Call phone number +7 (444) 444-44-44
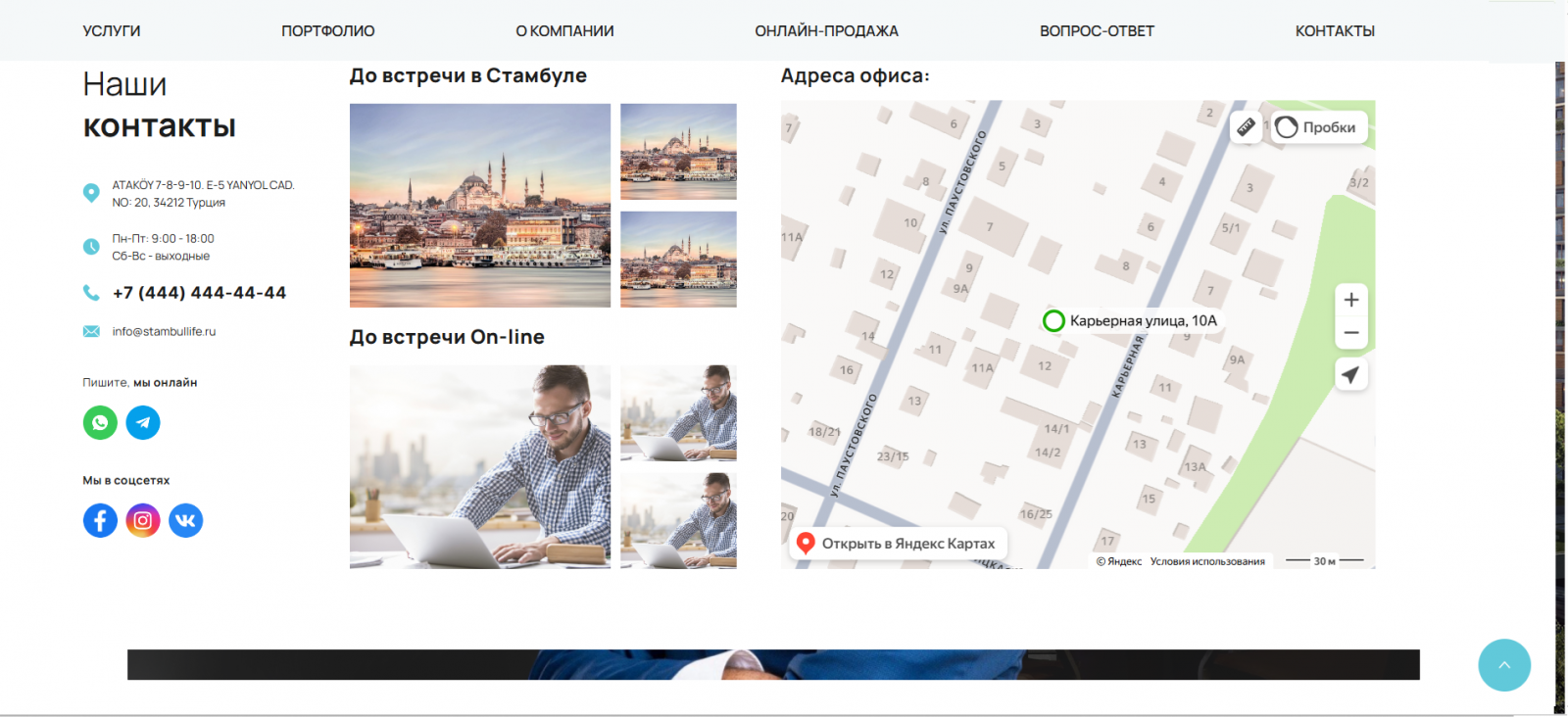 (199, 293)
